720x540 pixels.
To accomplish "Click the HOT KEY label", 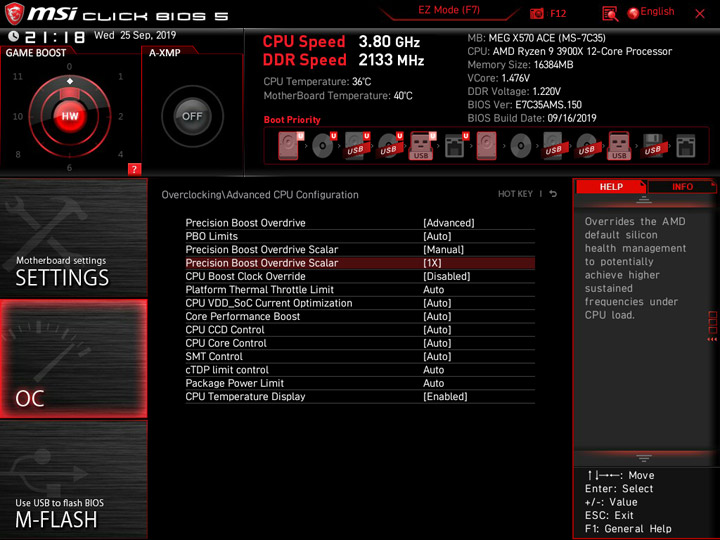I will pos(515,194).
